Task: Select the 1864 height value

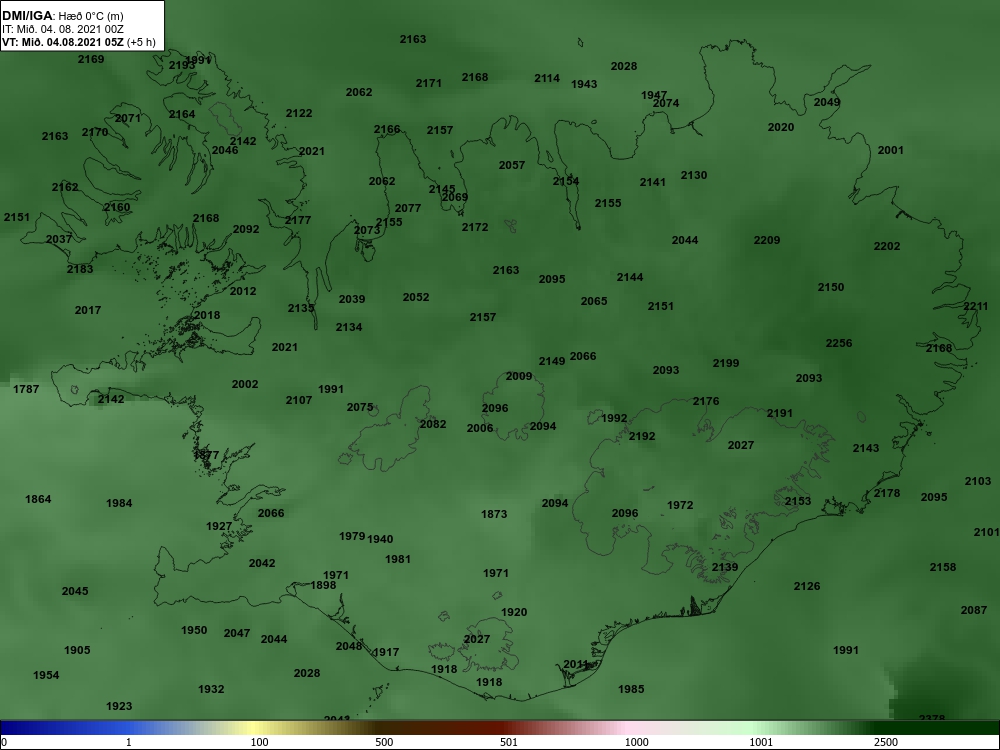Action: 38,499
